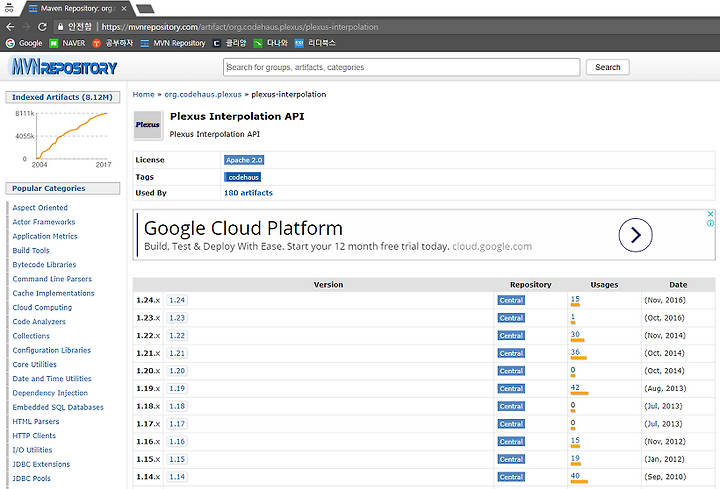The width and height of the screenshot is (720, 489).
Task: Open Dependency Injection category
Action: [x=50, y=393]
